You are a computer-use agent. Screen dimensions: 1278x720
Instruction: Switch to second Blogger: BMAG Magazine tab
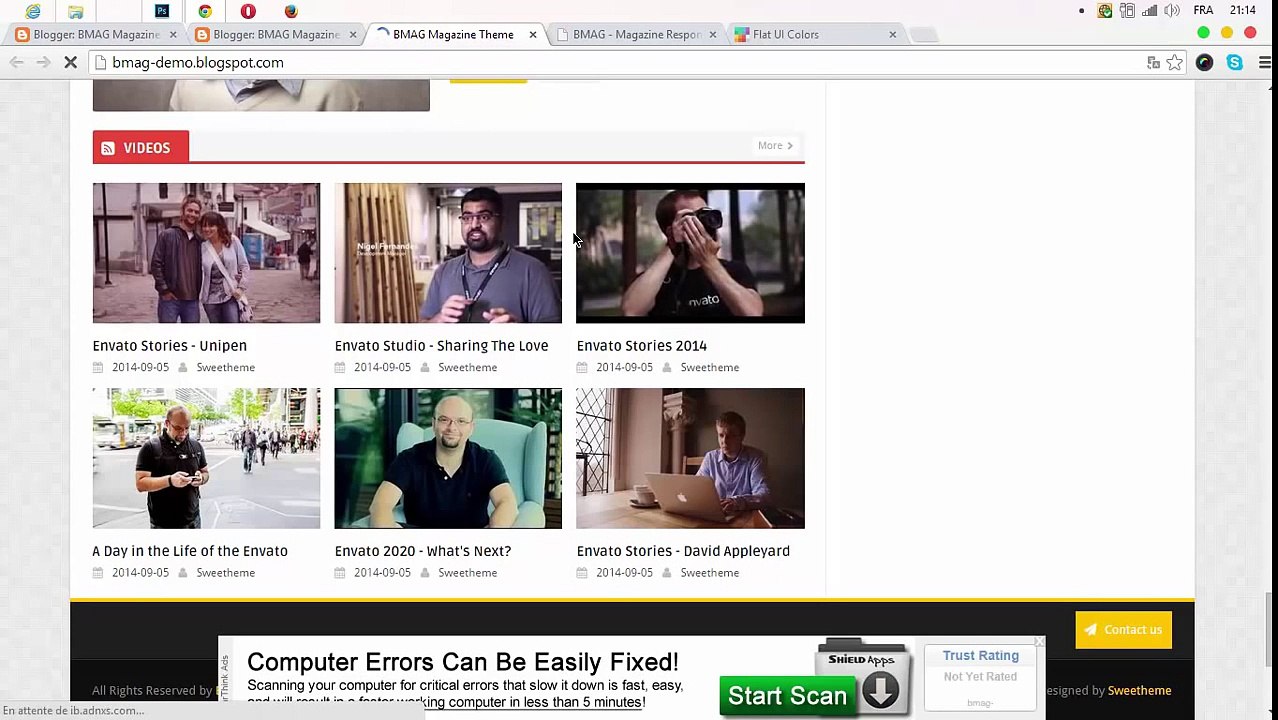pyautogui.click(x=276, y=34)
